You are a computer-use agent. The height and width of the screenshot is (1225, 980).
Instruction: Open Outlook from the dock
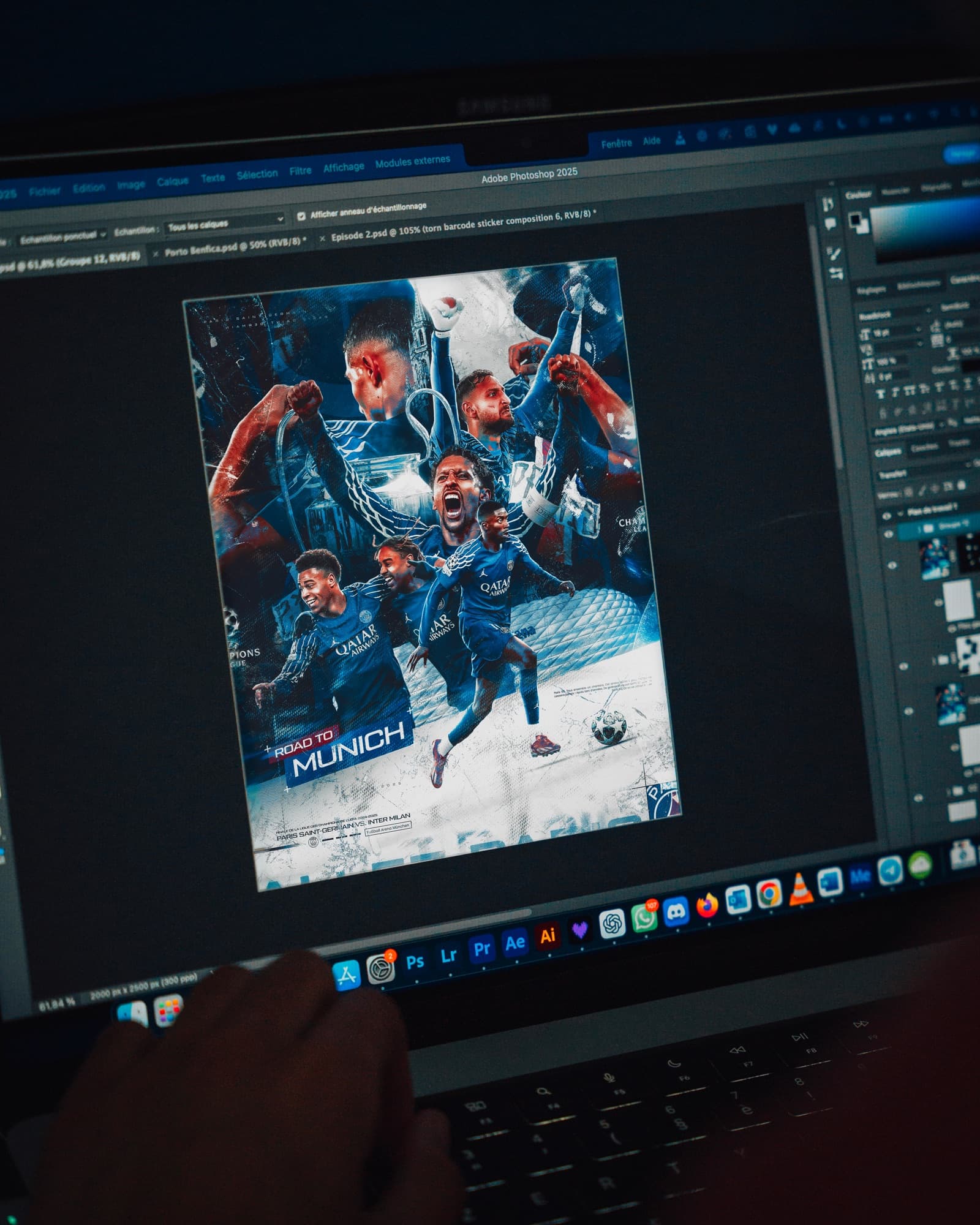click(737, 900)
